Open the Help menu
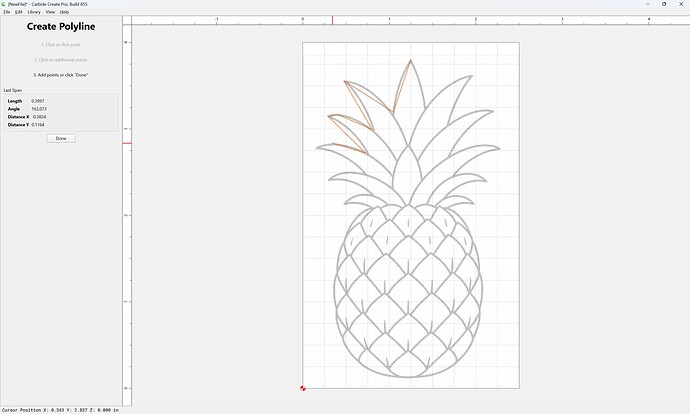Image resolution: width=690 pixels, height=414 pixels. [64, 12]
